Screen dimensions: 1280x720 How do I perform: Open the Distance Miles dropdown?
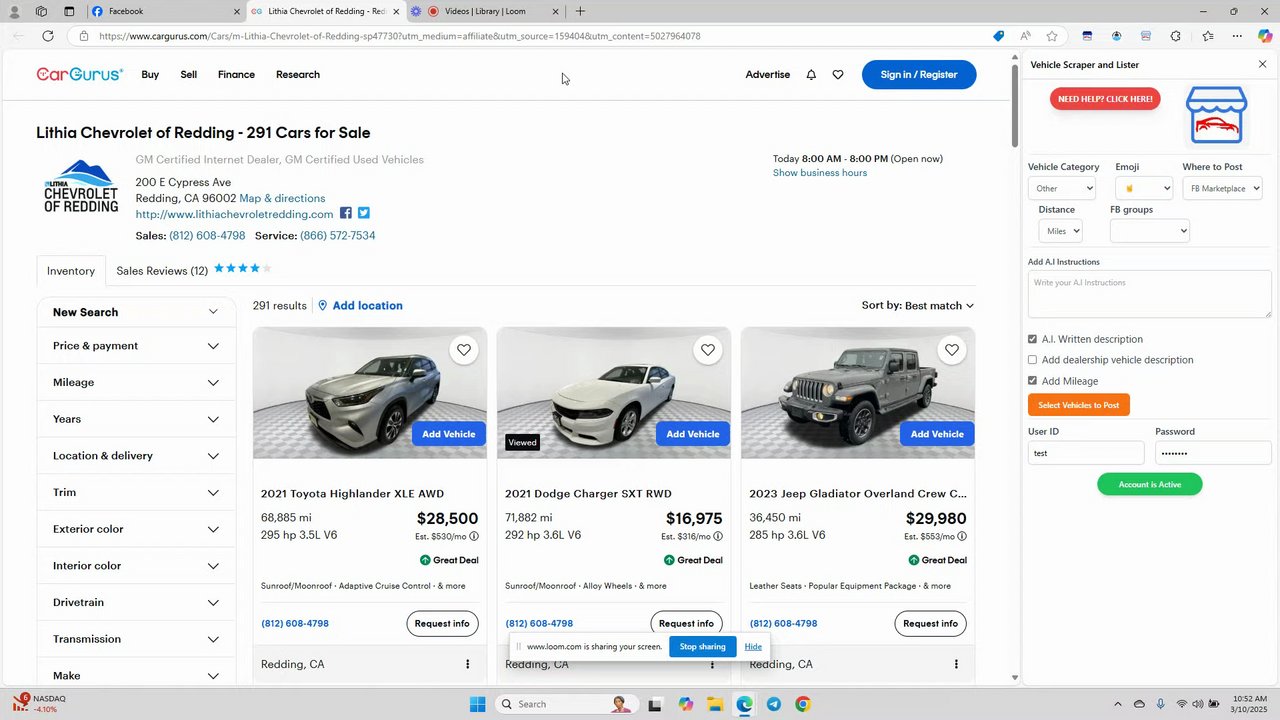click(x=1060, y=231)
